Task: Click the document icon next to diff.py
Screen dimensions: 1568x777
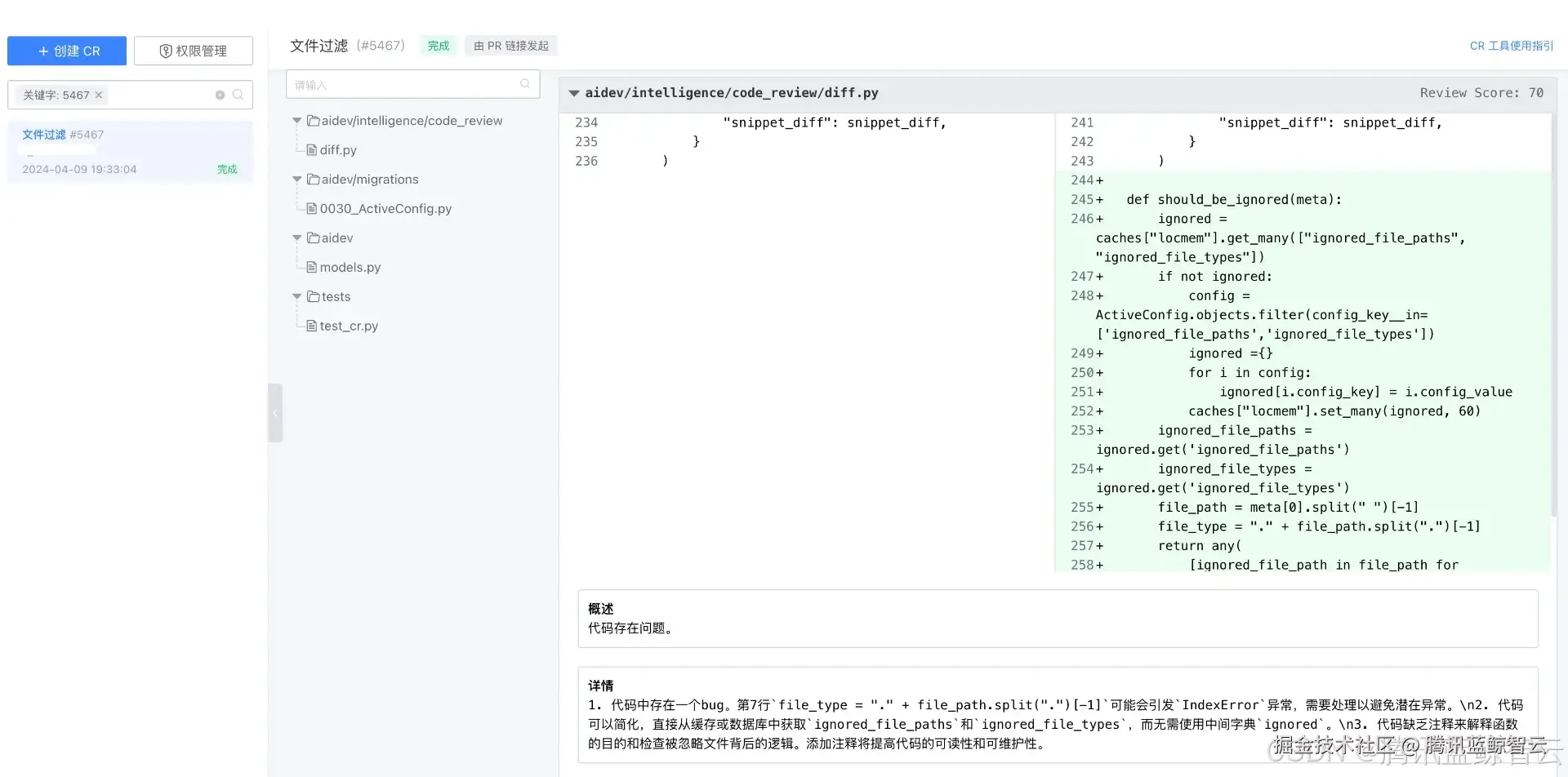Action: [312, 149]
